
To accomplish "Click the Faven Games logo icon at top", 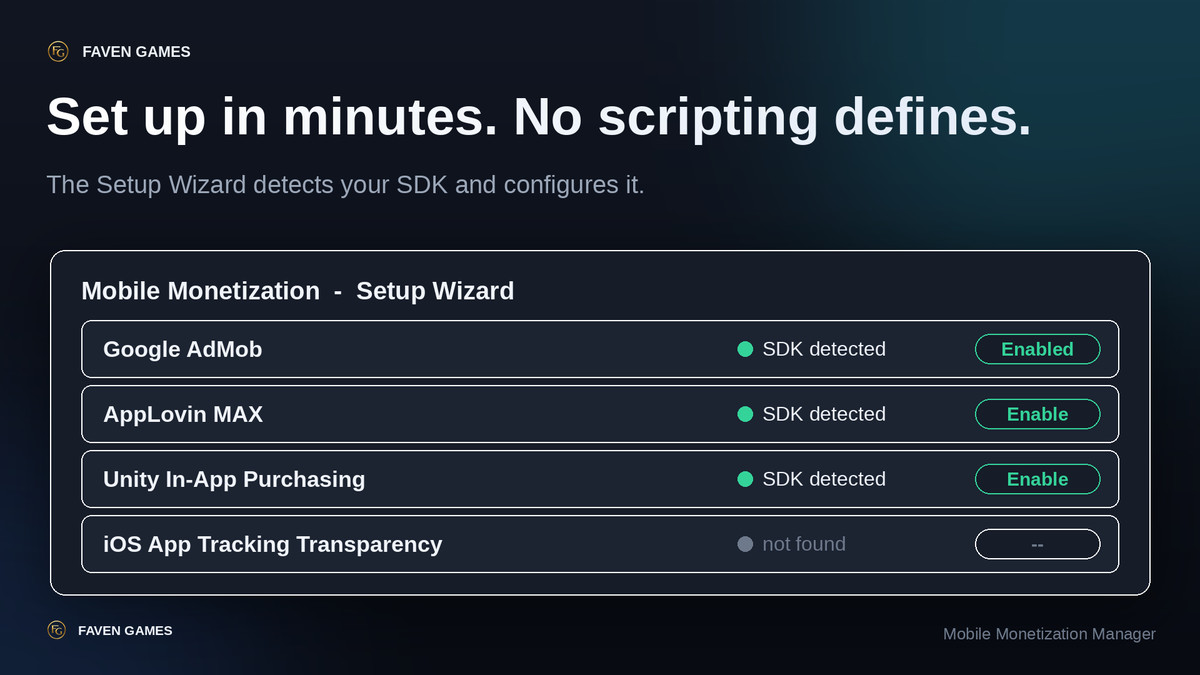I will coord(58,51).
